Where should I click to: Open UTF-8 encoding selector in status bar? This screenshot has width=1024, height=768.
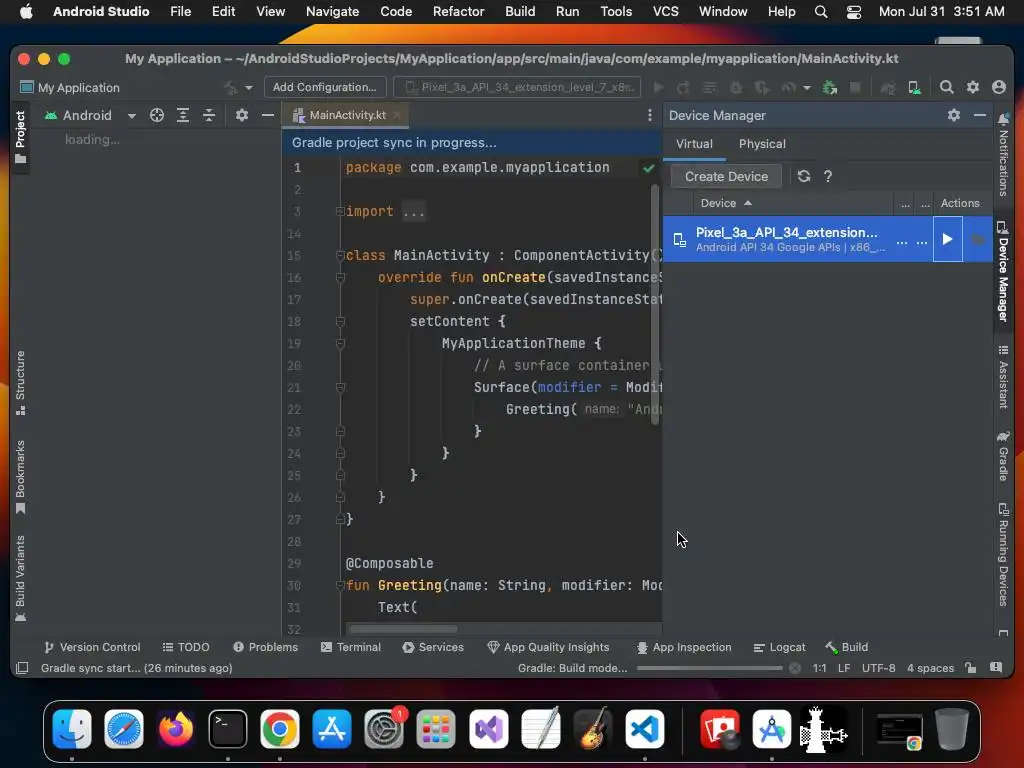click(878, 667)
